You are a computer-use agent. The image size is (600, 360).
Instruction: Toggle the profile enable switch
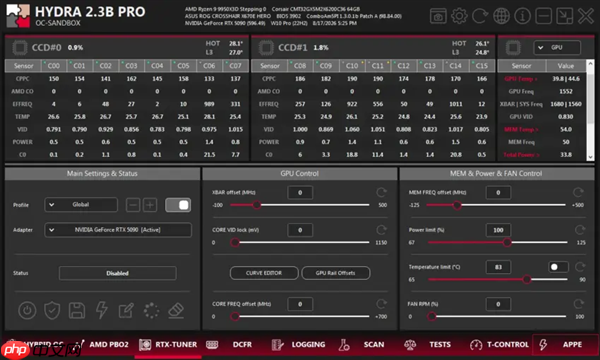pos(178,205)
